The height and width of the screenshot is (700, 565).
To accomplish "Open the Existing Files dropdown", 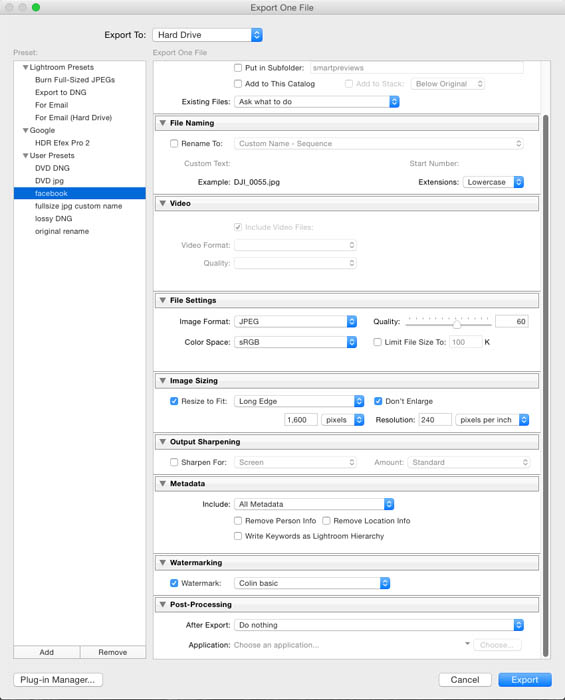I will 317,102.
